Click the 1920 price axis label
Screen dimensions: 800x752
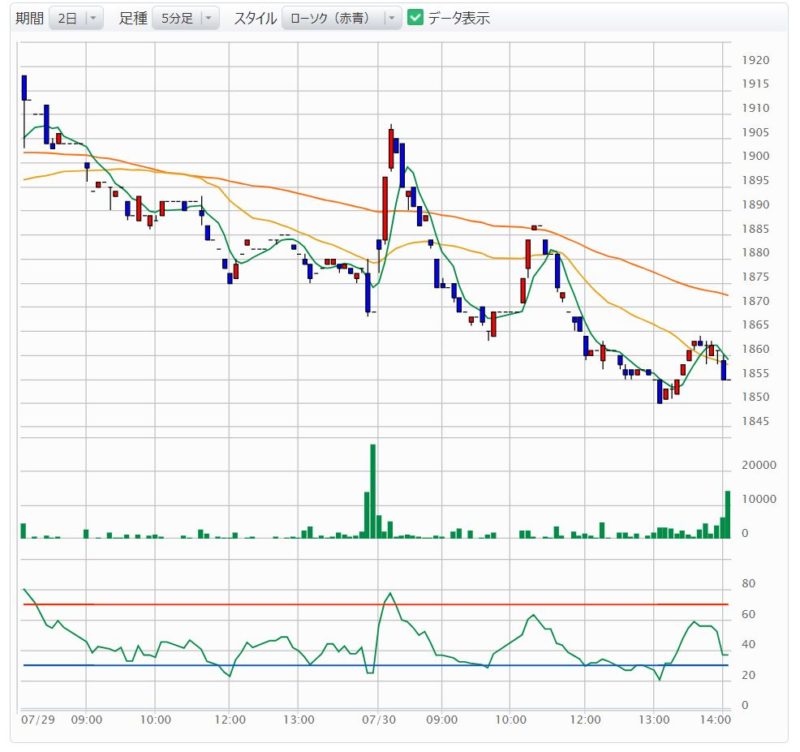coord(755,60)
